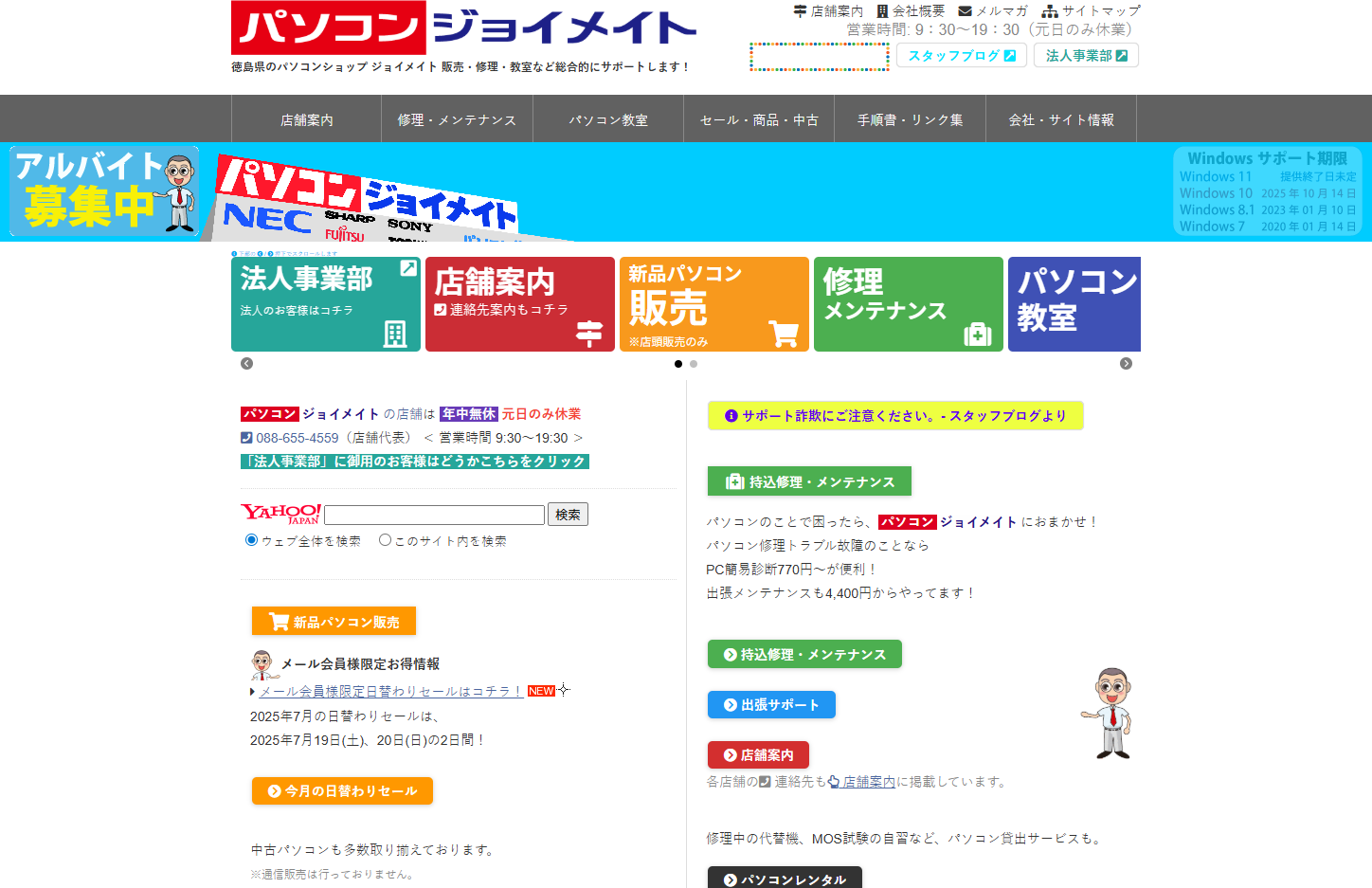The height and width of the screenshot is (888, 1372).
Task: Open the 会社・サイト情報 navigation menu
Action: pyautogui.click(x=1061, y=119)
